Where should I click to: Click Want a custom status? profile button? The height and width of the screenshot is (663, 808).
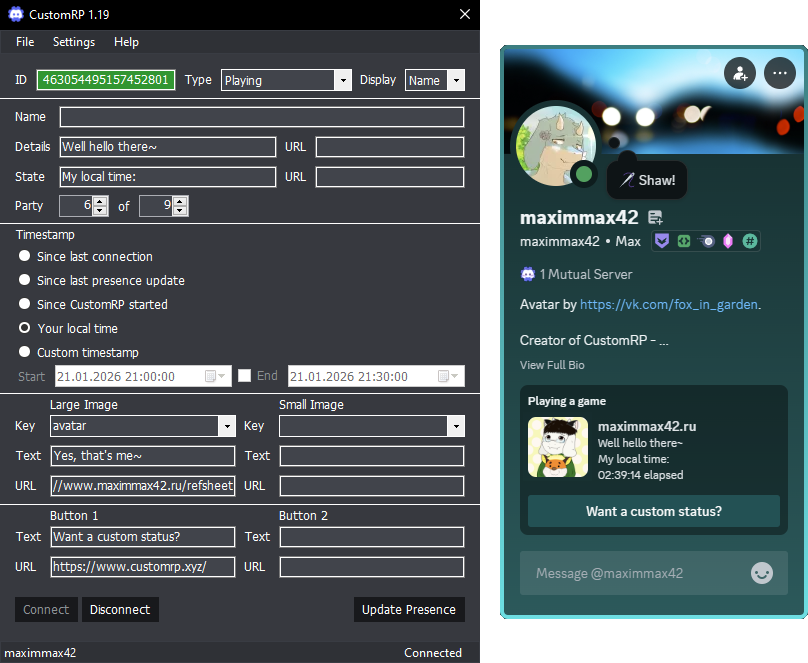coord(653,511)
